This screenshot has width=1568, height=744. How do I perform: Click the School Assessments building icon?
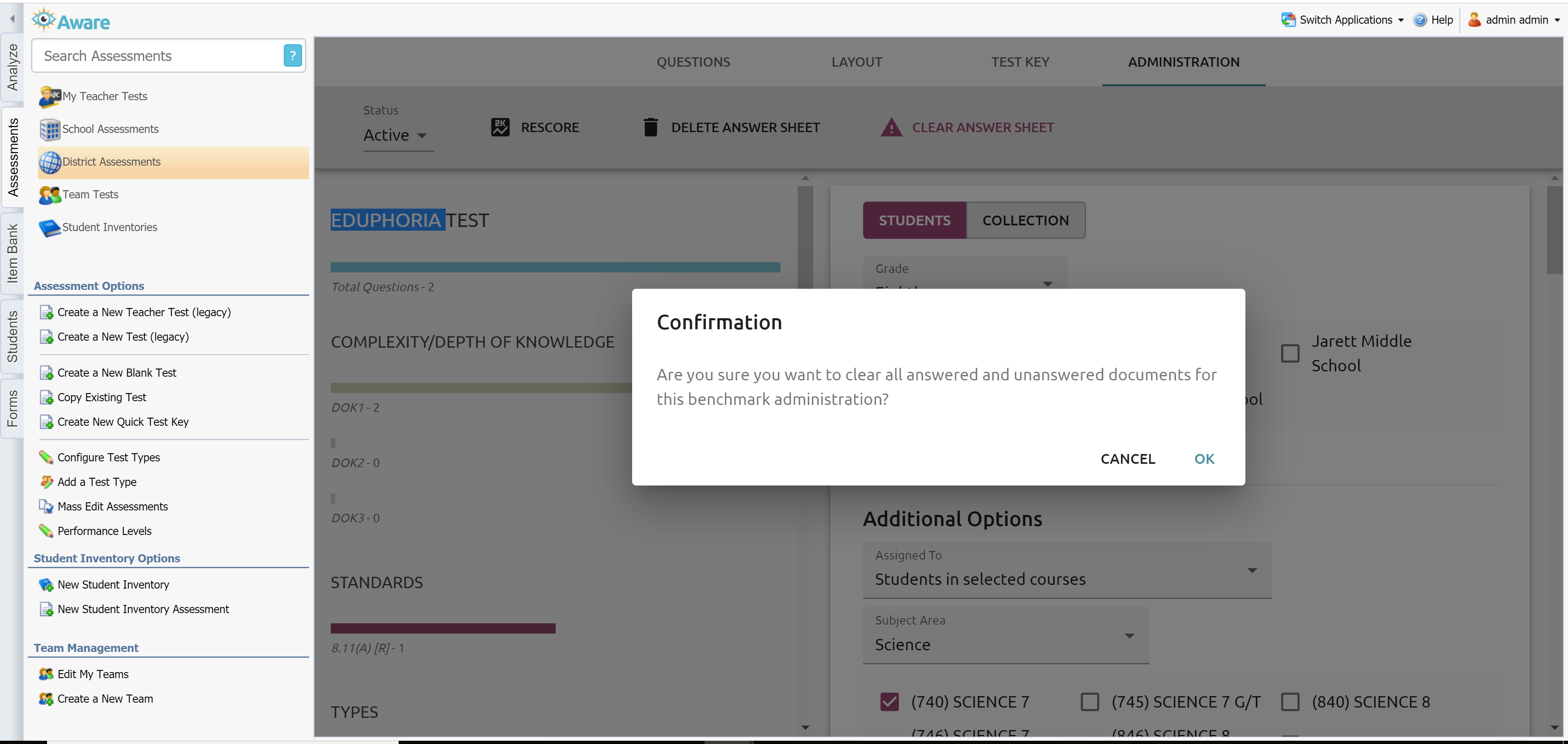[x=49, y=129]
